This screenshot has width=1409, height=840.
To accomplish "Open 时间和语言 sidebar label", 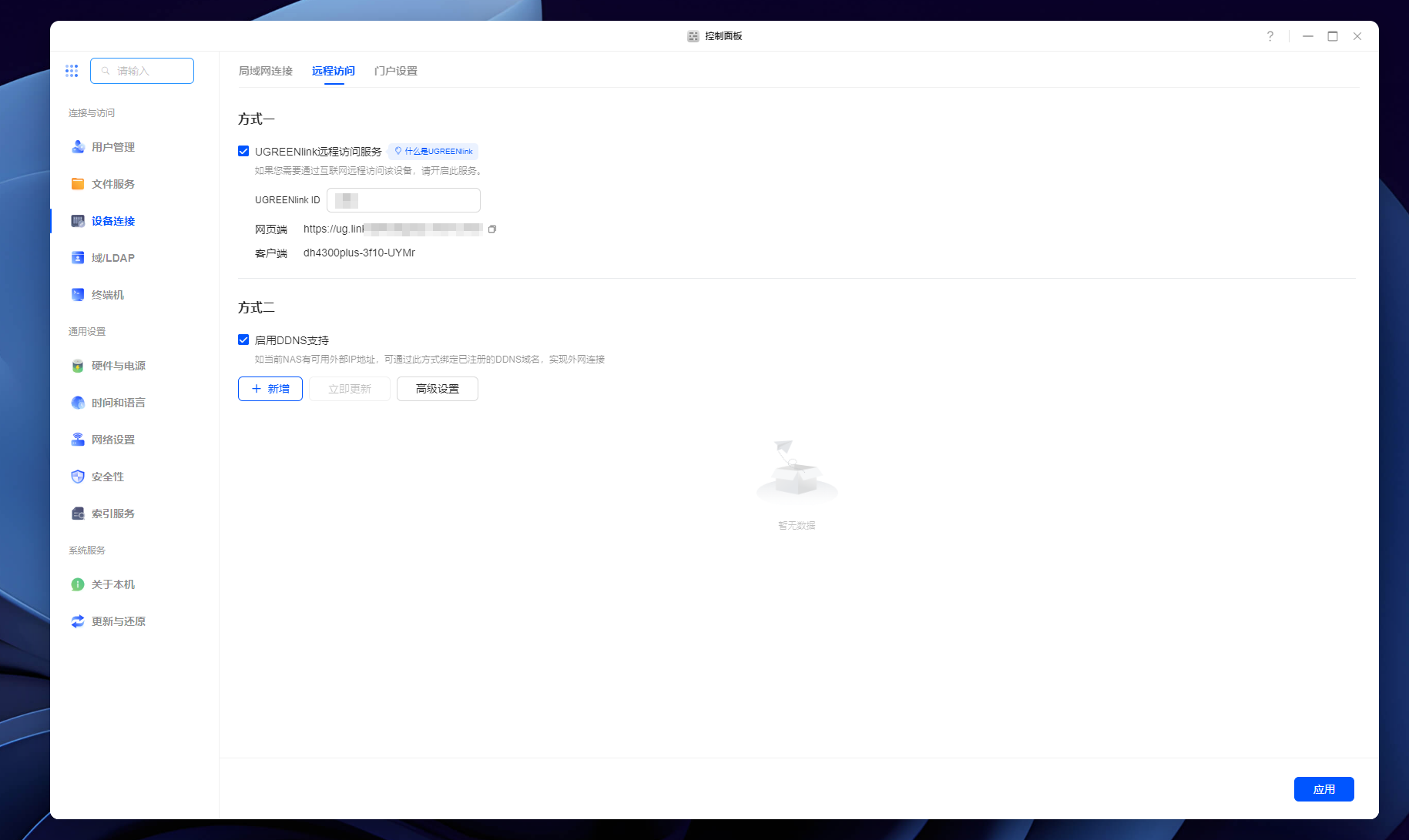I will click(119, 403).
